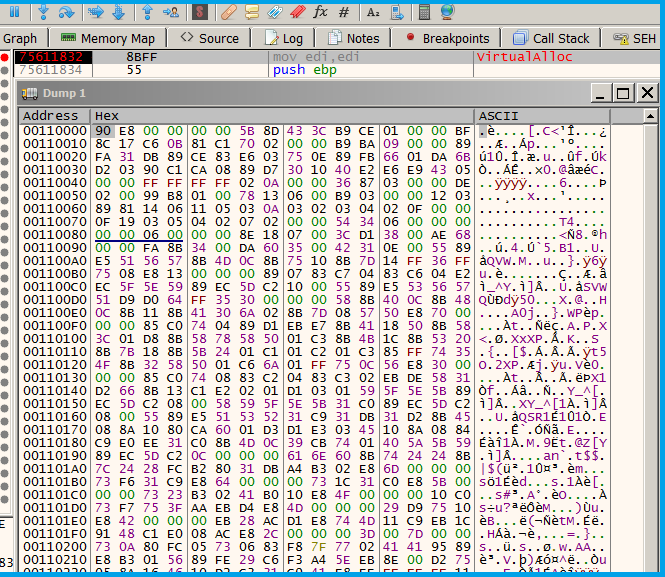Switch to the Call Stack tab
This screenshot has width=665, height=577.
551,38
